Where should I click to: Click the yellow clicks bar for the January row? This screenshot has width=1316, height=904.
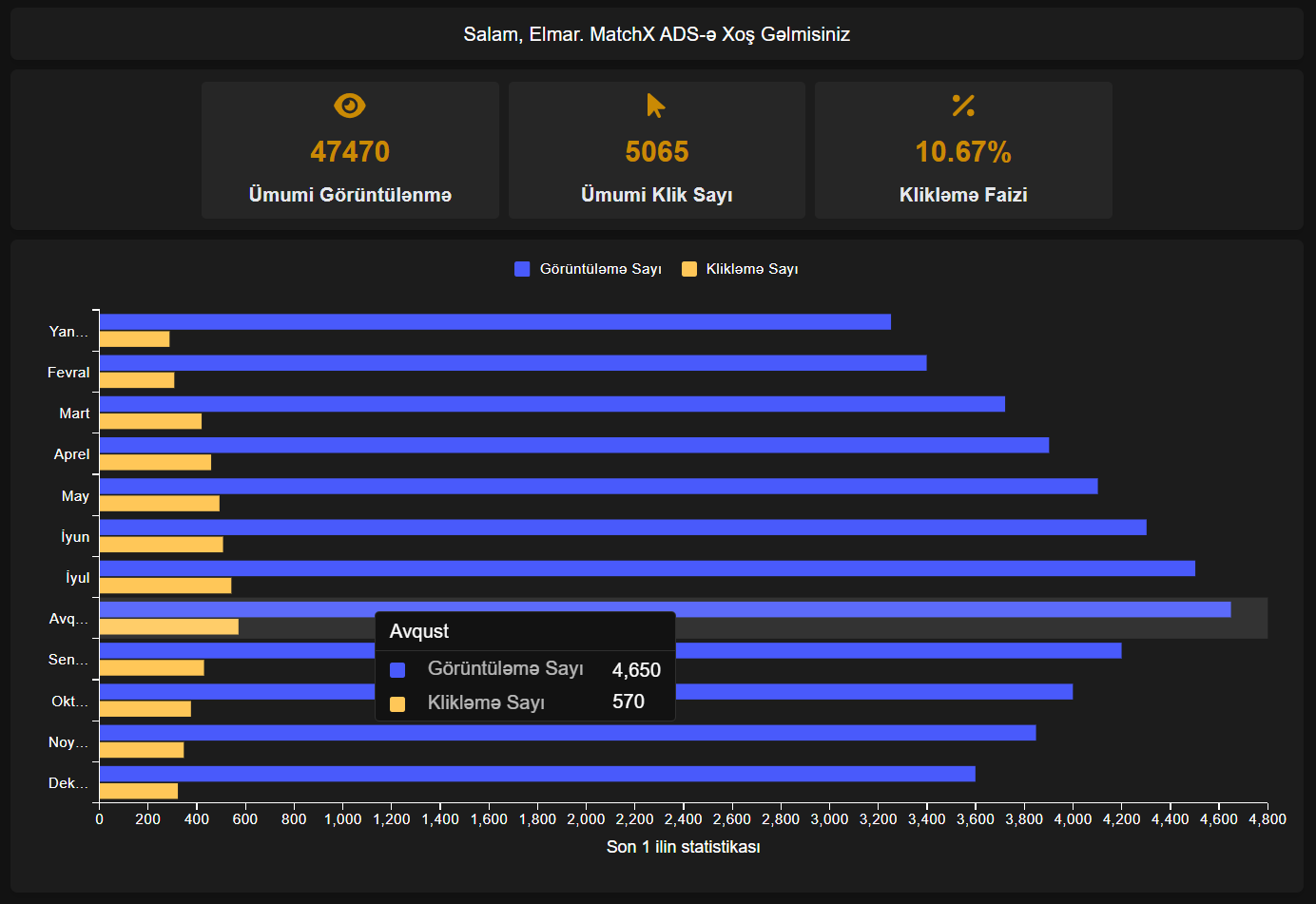[x=134, y=339]
